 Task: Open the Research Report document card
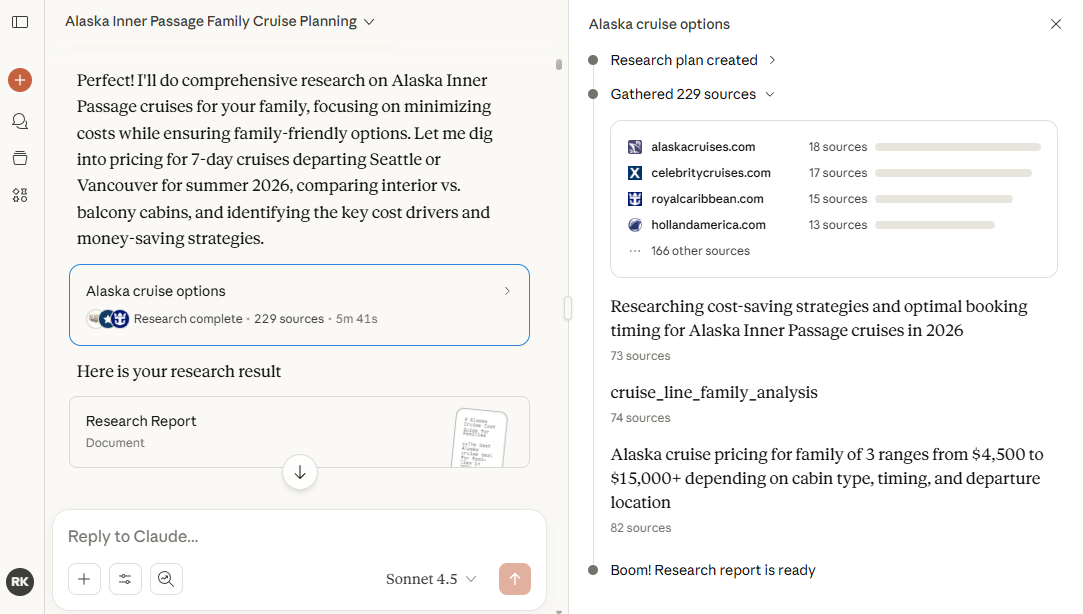coord(299,432)
